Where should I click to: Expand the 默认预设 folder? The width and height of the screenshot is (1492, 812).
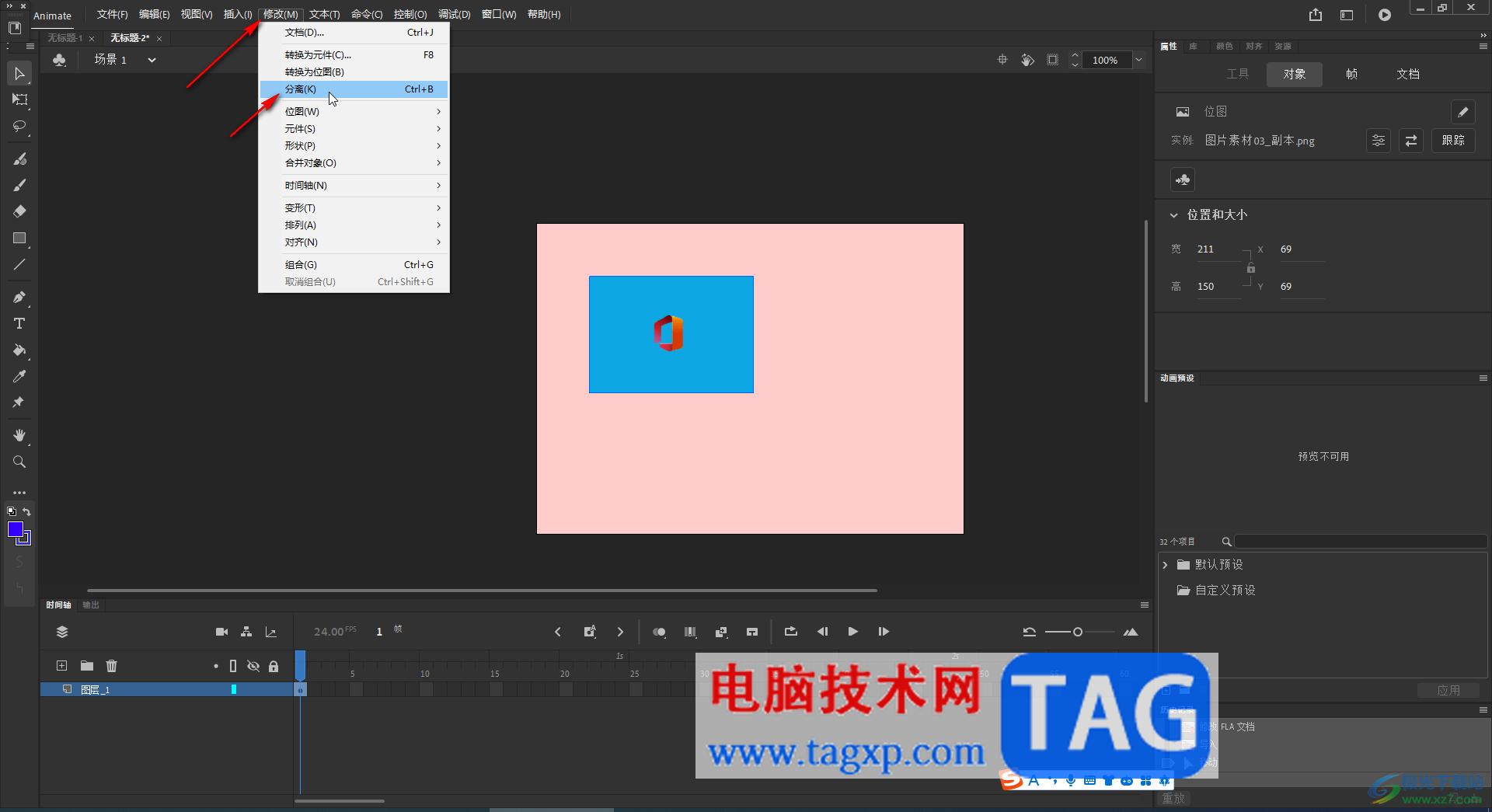pyautogui.click(x=1165, y=565)
